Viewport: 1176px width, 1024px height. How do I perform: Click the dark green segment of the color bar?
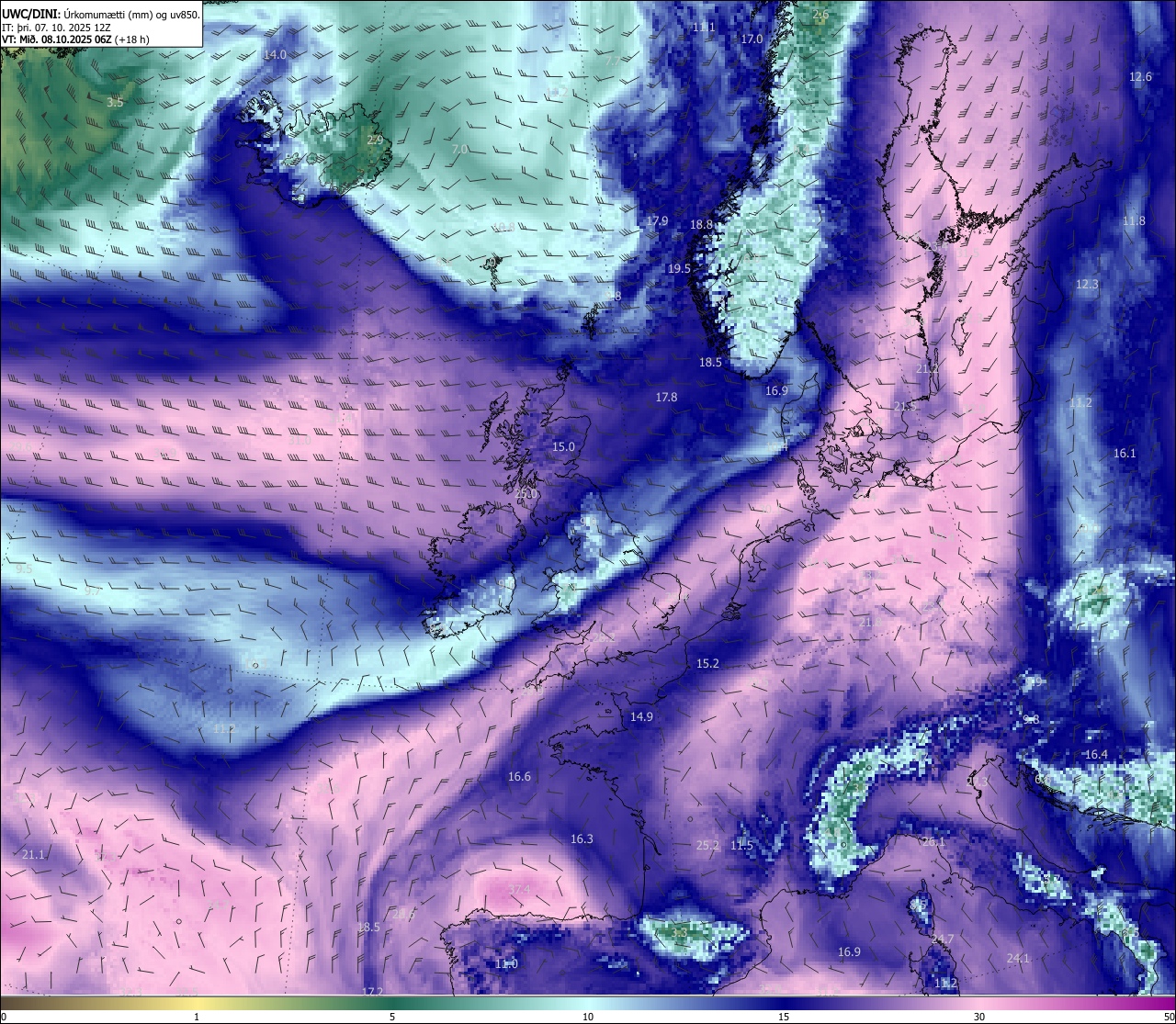392,1003
